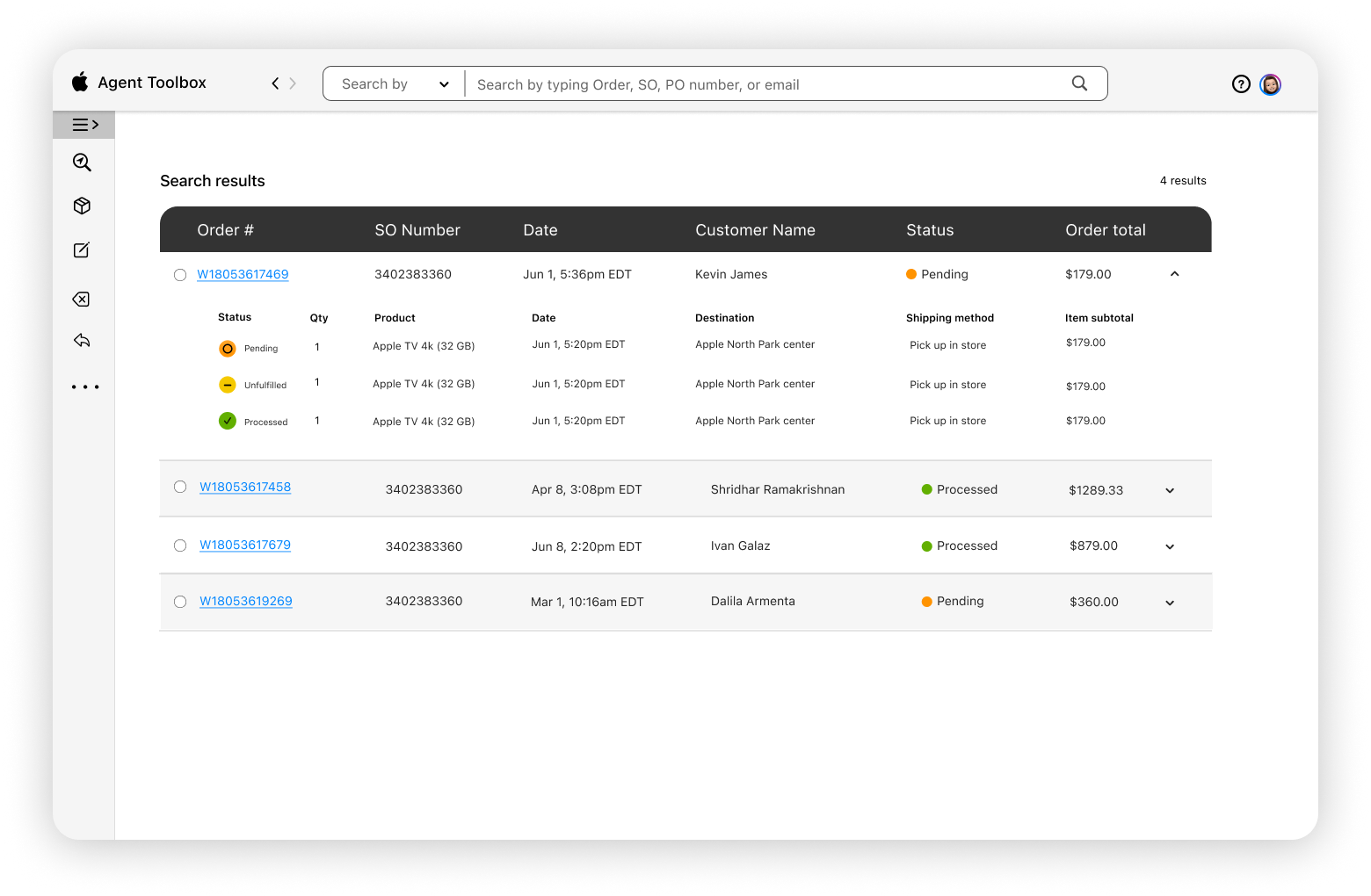This screenshot has height=896, width=1371.
Task: Select the radio button for order W18053617679
Action: (x=180, y=546)
